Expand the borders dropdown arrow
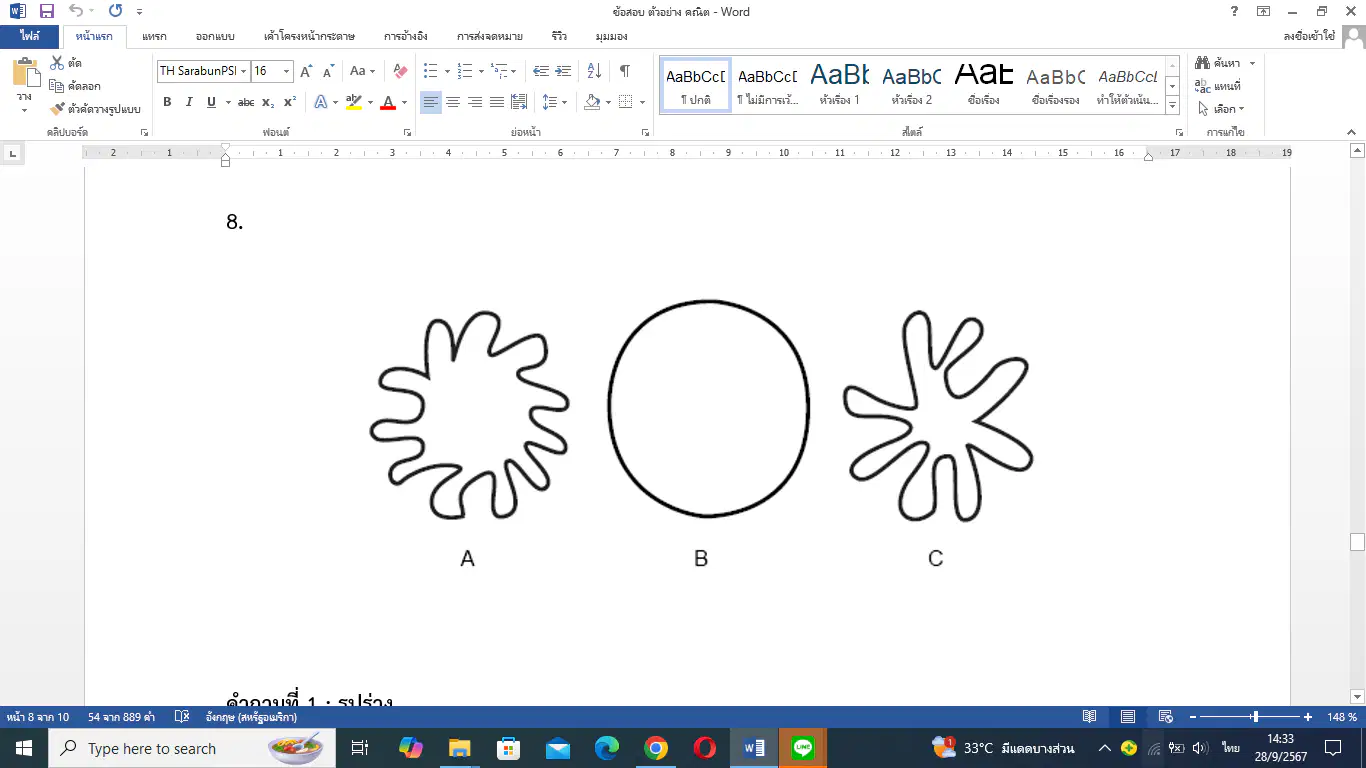Image resolution: width=1366 pixels, height=768 pixels. 642,102
